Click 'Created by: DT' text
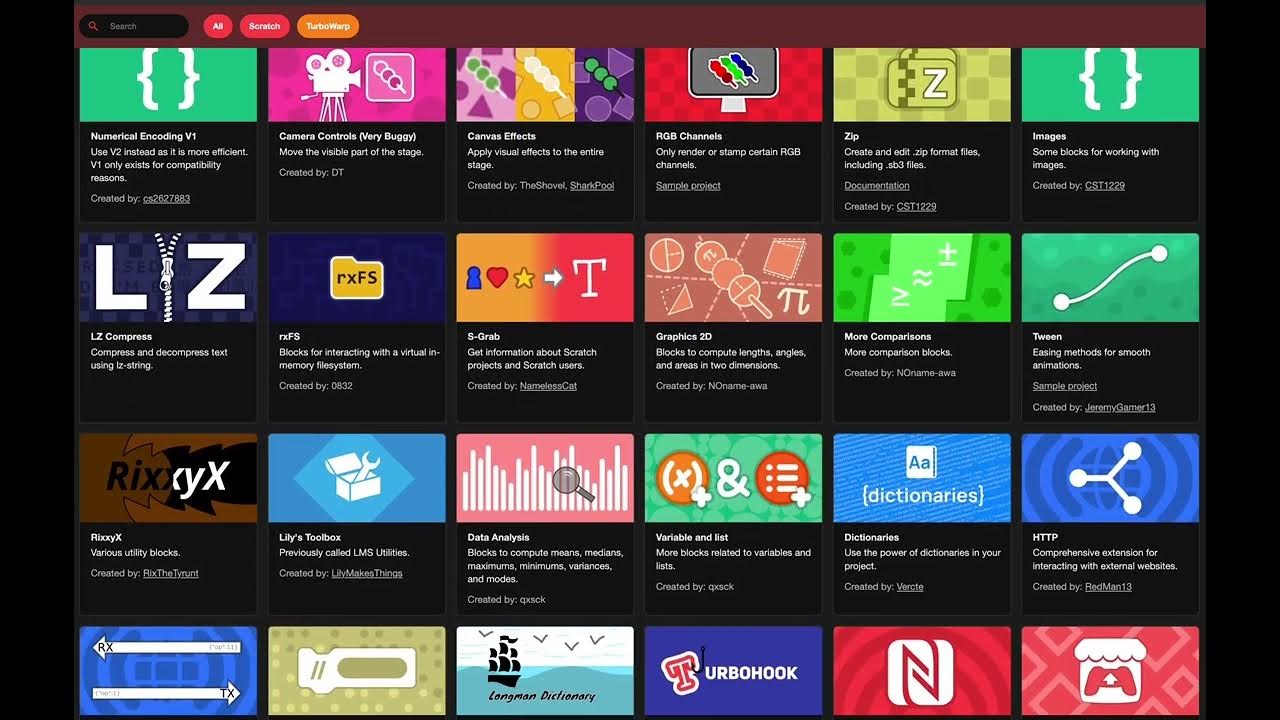The width and height of the screenshot is (1280, 720). click(x=312, y=173)
